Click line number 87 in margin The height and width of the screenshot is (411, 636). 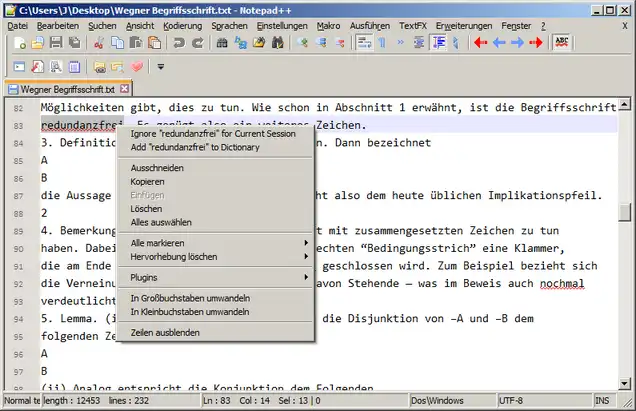point(18,196)
